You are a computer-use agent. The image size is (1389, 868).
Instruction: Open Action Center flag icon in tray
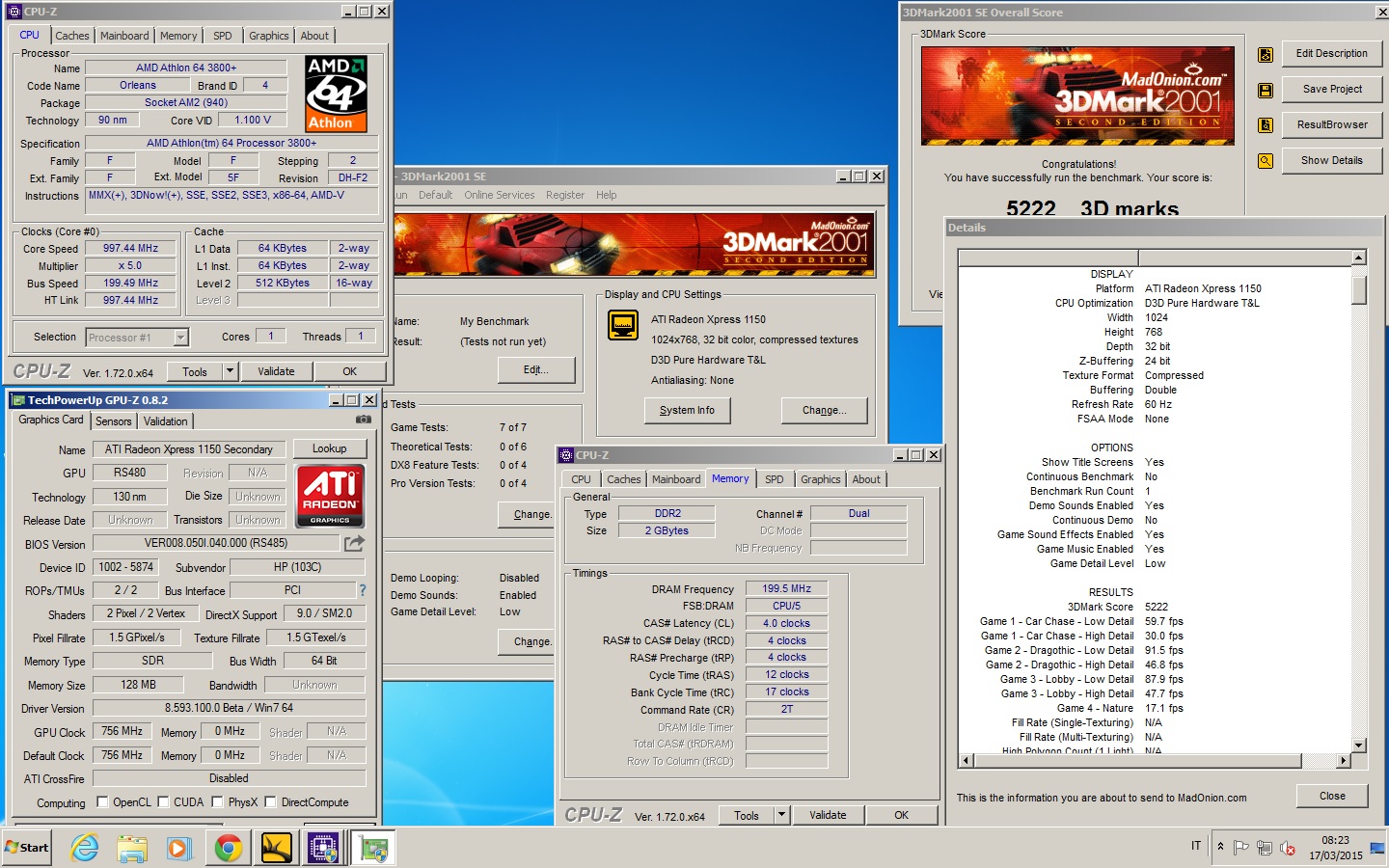(x=1241, y=848)
